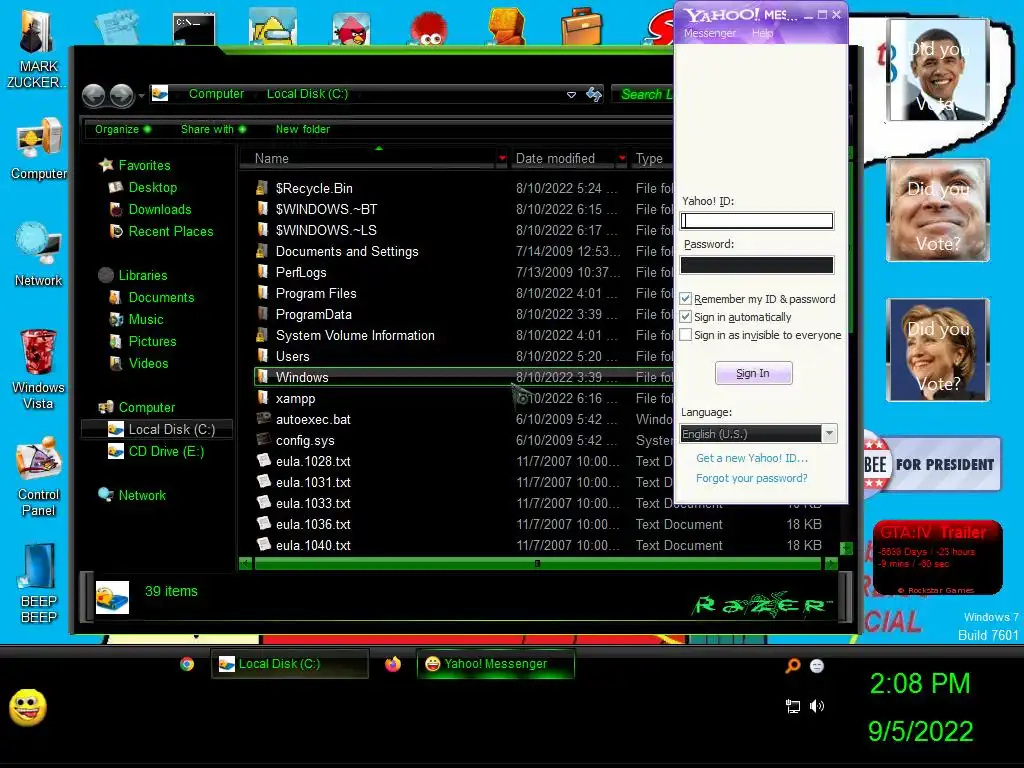Open the Computer desktop icon
Screen dimensions: 1024x768
pos(39,149)
